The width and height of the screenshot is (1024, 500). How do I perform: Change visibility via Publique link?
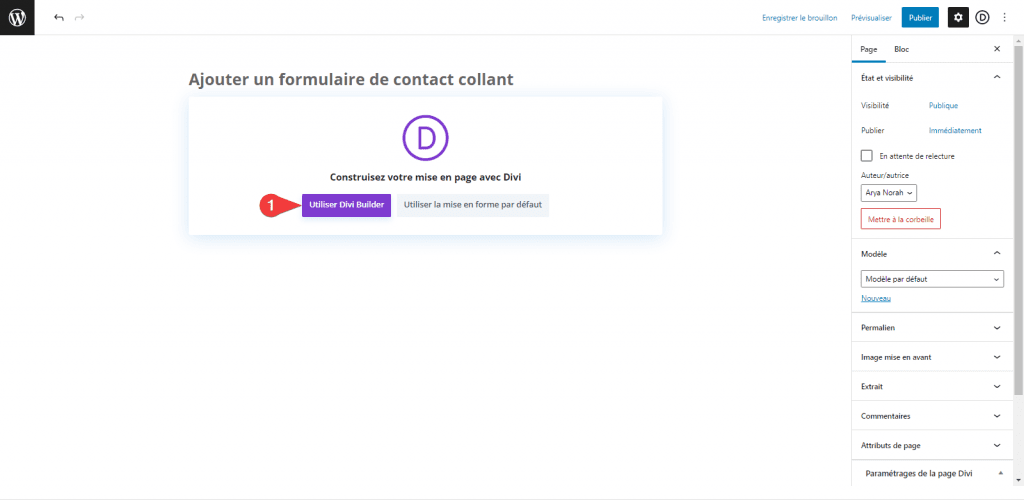pyautogui.click(x=943, y=105)
